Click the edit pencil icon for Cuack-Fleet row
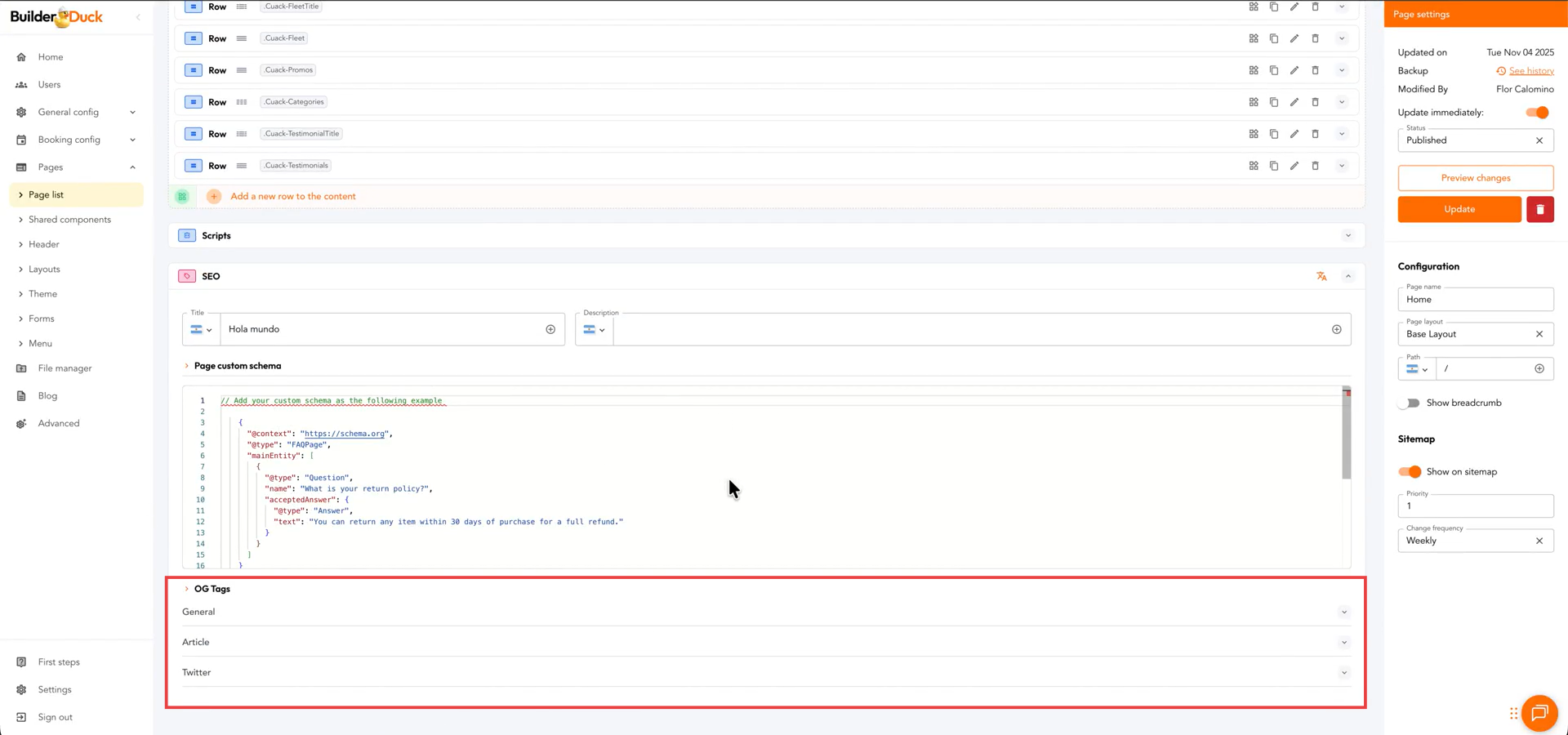 1294,38
